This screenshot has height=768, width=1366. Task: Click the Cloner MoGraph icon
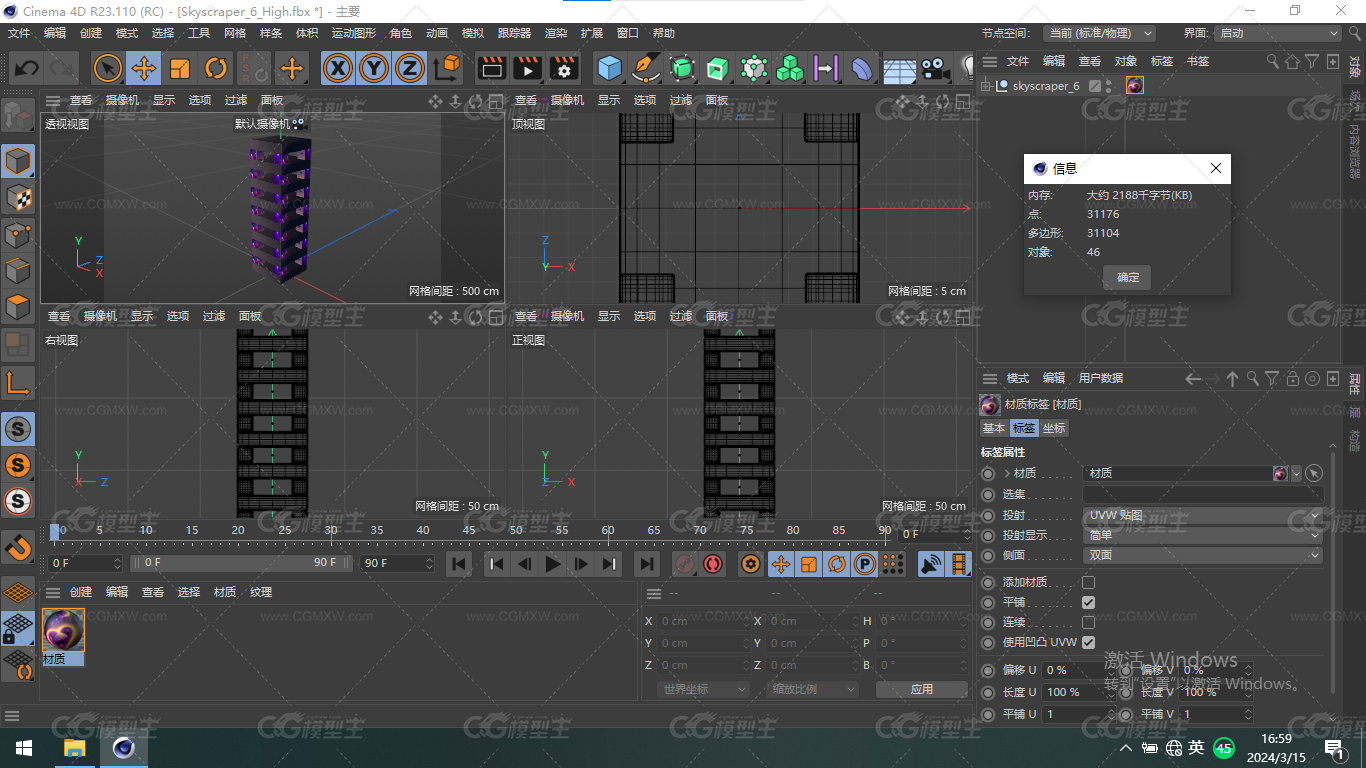[x=790, y=68]
